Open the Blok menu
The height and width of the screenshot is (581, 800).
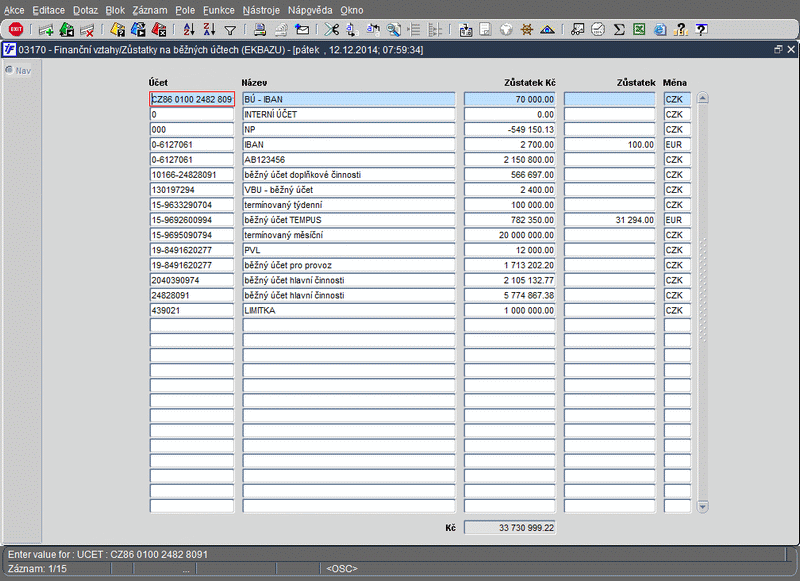click(115, 10)
